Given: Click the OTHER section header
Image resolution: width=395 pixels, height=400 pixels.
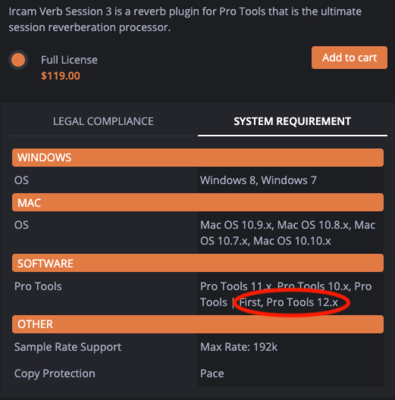Looking at the screenshot, I should [198, 324].
